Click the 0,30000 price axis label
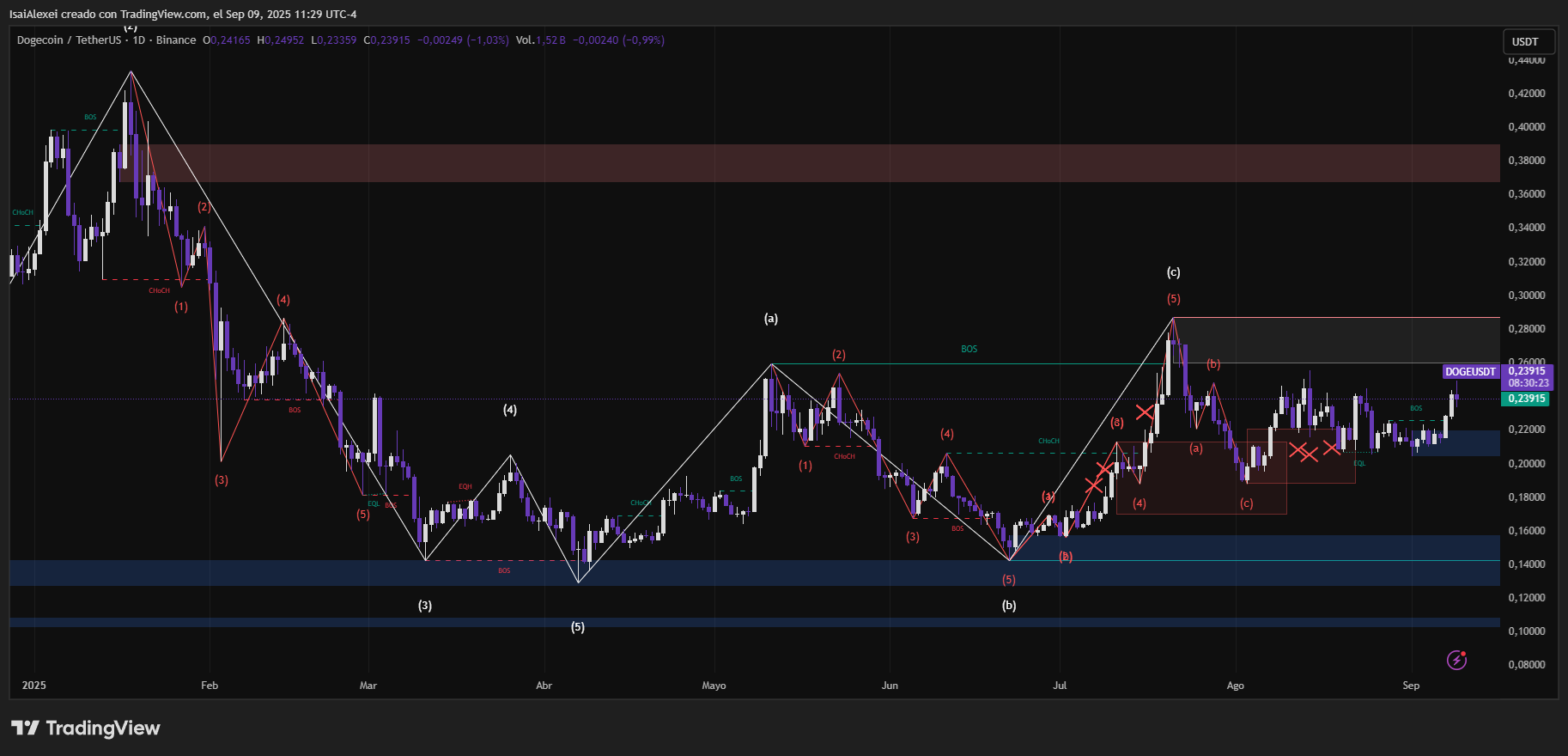Viewport: 1568px width, 756px height. (1527, 296)
